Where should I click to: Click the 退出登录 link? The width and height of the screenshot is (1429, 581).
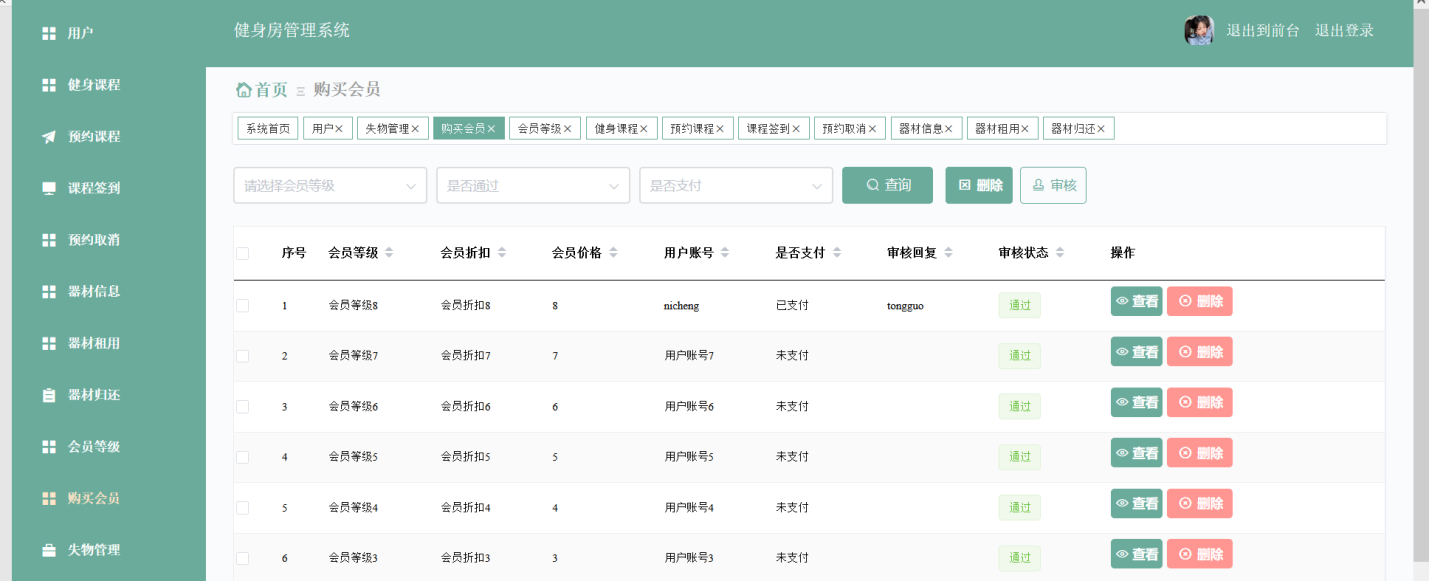click(1345, 31)
